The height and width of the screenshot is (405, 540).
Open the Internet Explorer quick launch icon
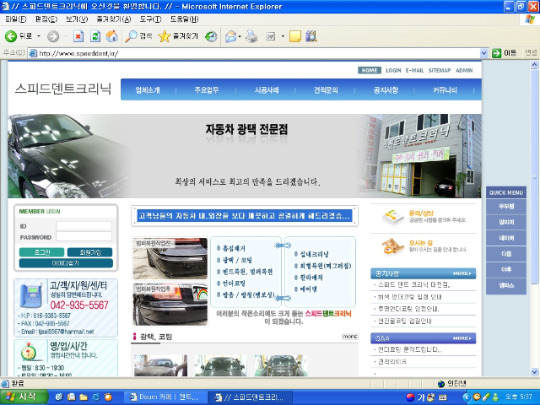click(x=95, y=397)
